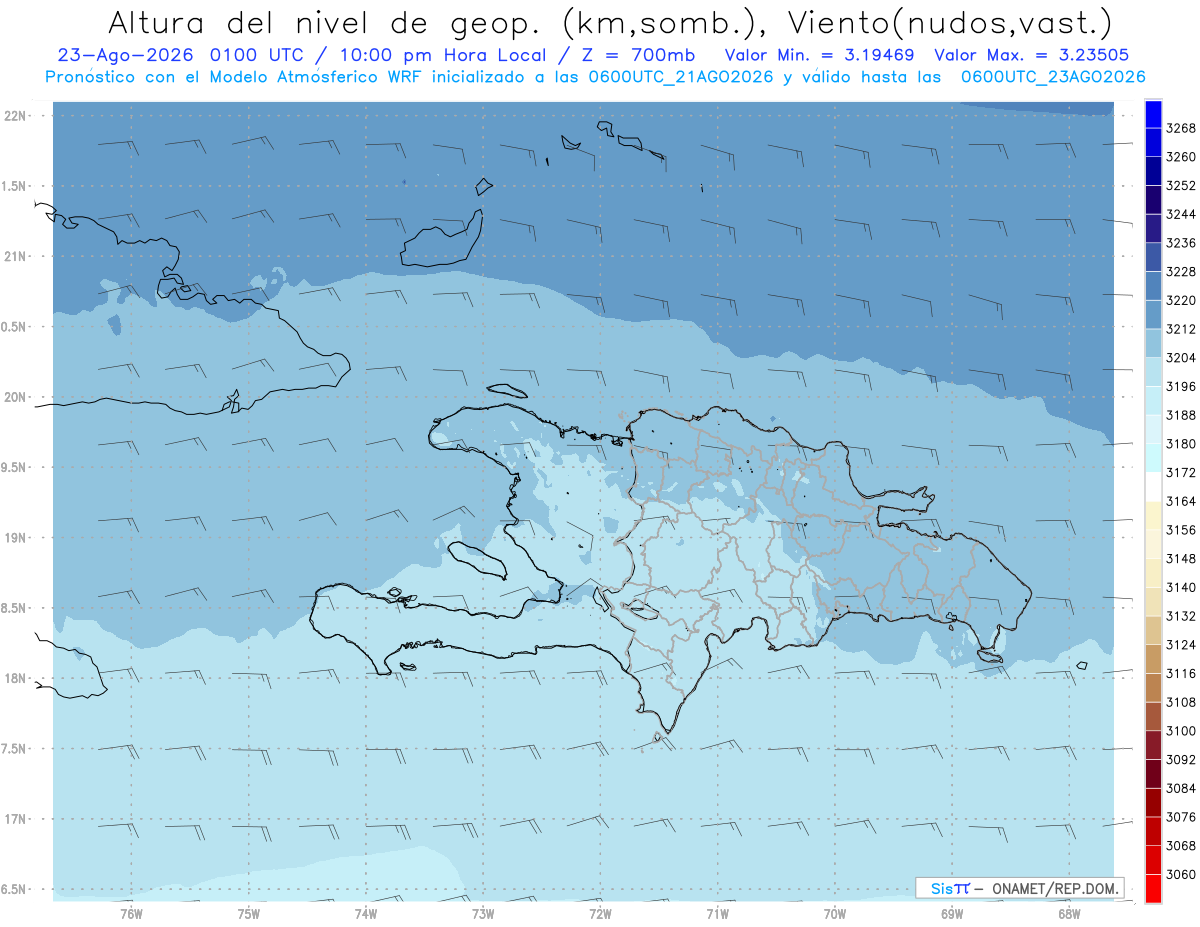Click the 3252 legend value
The height and width of the screenshot is (927, 1200).
point(1181,186)
